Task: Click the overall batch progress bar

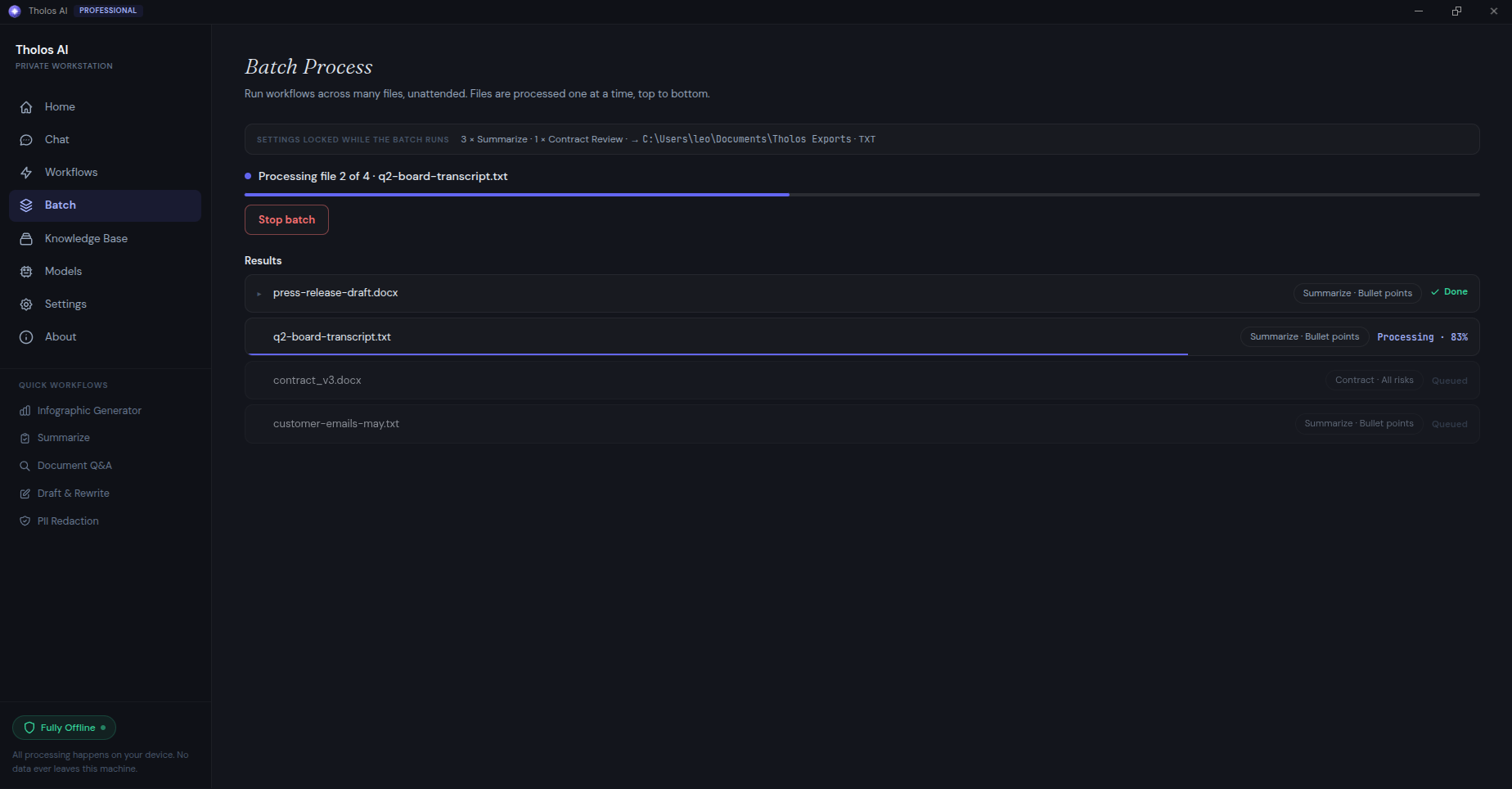Action: click(x=862, y=195)
